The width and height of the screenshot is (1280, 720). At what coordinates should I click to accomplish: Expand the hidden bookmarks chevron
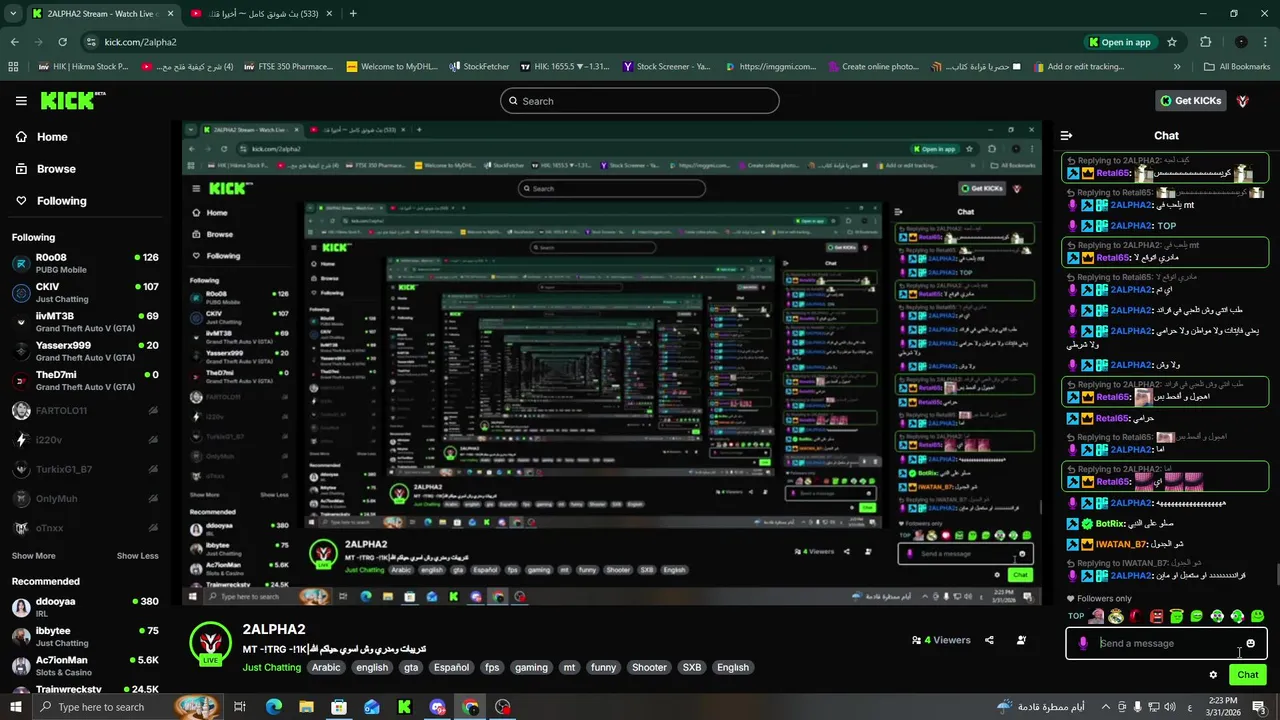coord(1177,67)
